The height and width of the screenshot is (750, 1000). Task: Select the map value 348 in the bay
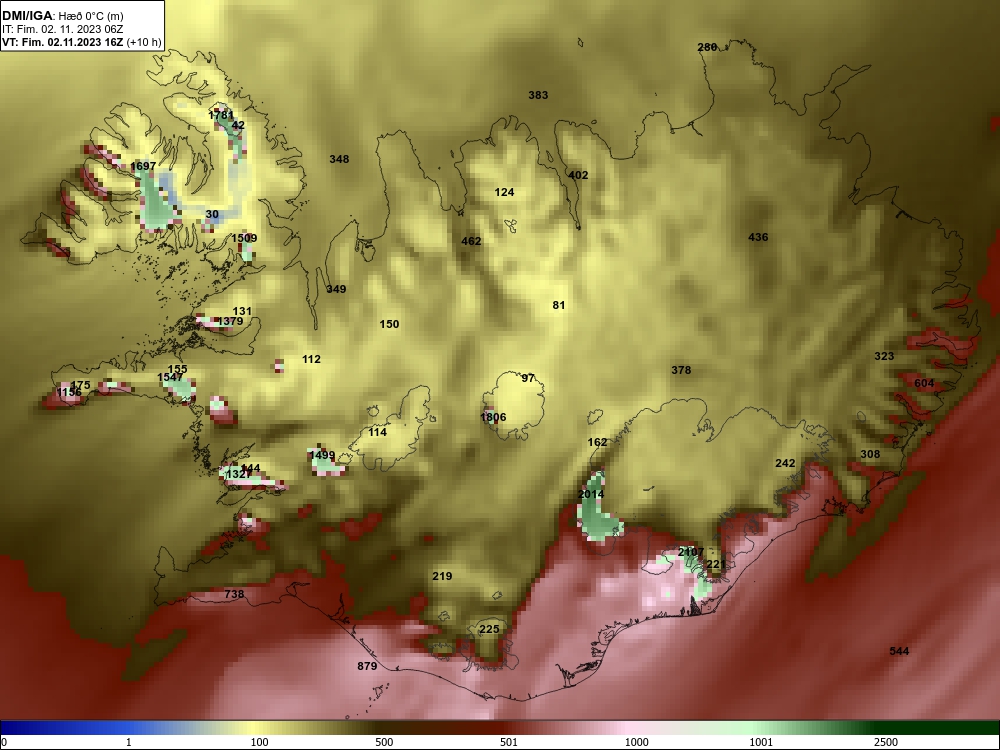pyautogui.click(x=339, y=159)
